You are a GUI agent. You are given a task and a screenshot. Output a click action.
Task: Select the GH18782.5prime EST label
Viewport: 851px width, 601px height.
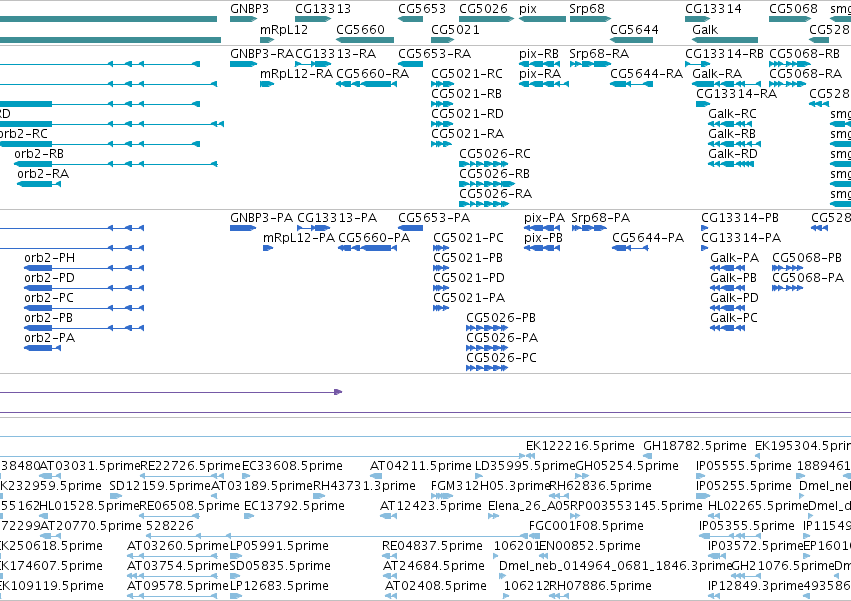[x=695, y=446]
